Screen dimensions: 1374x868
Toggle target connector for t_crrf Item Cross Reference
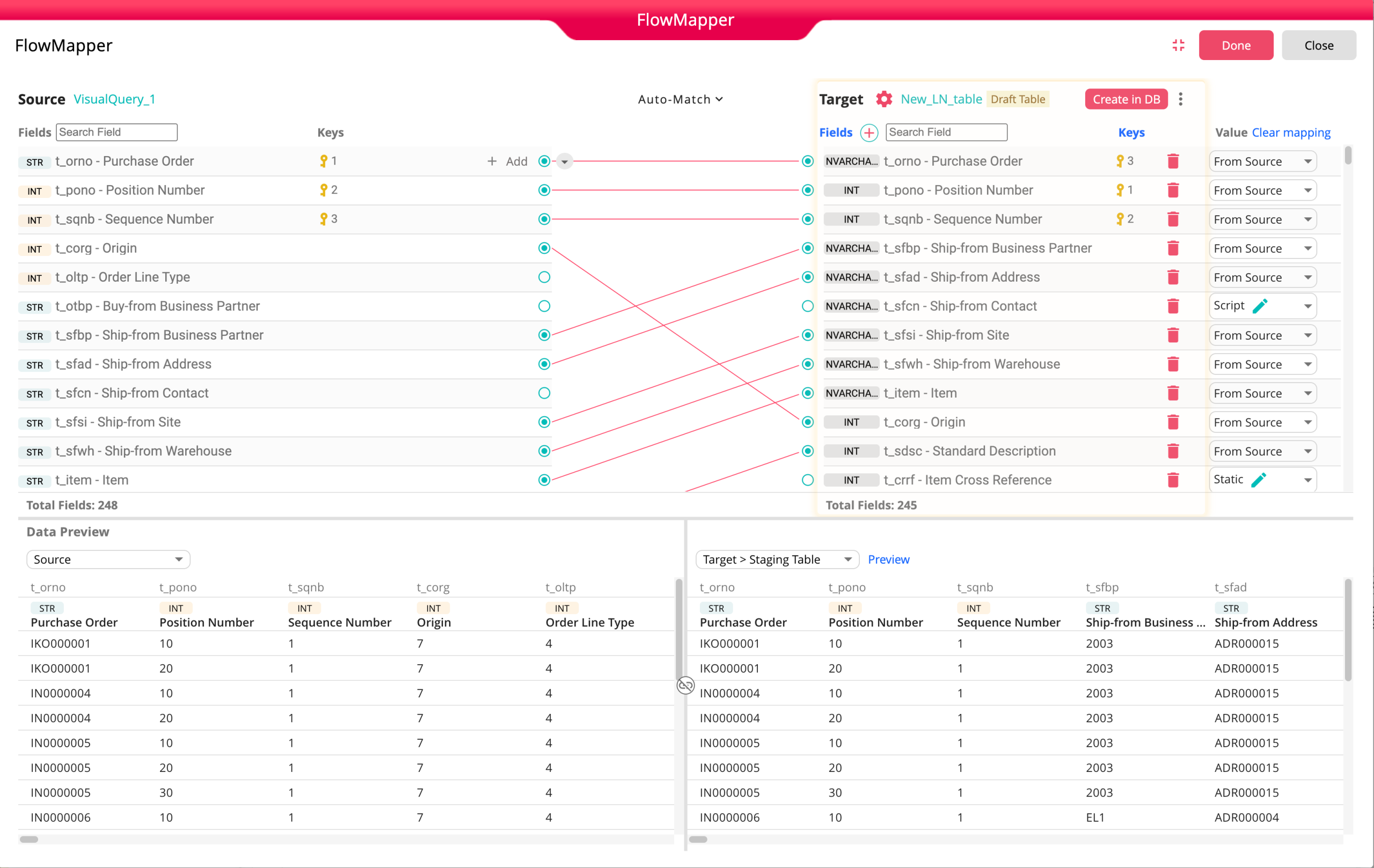(x=807, y=480)
